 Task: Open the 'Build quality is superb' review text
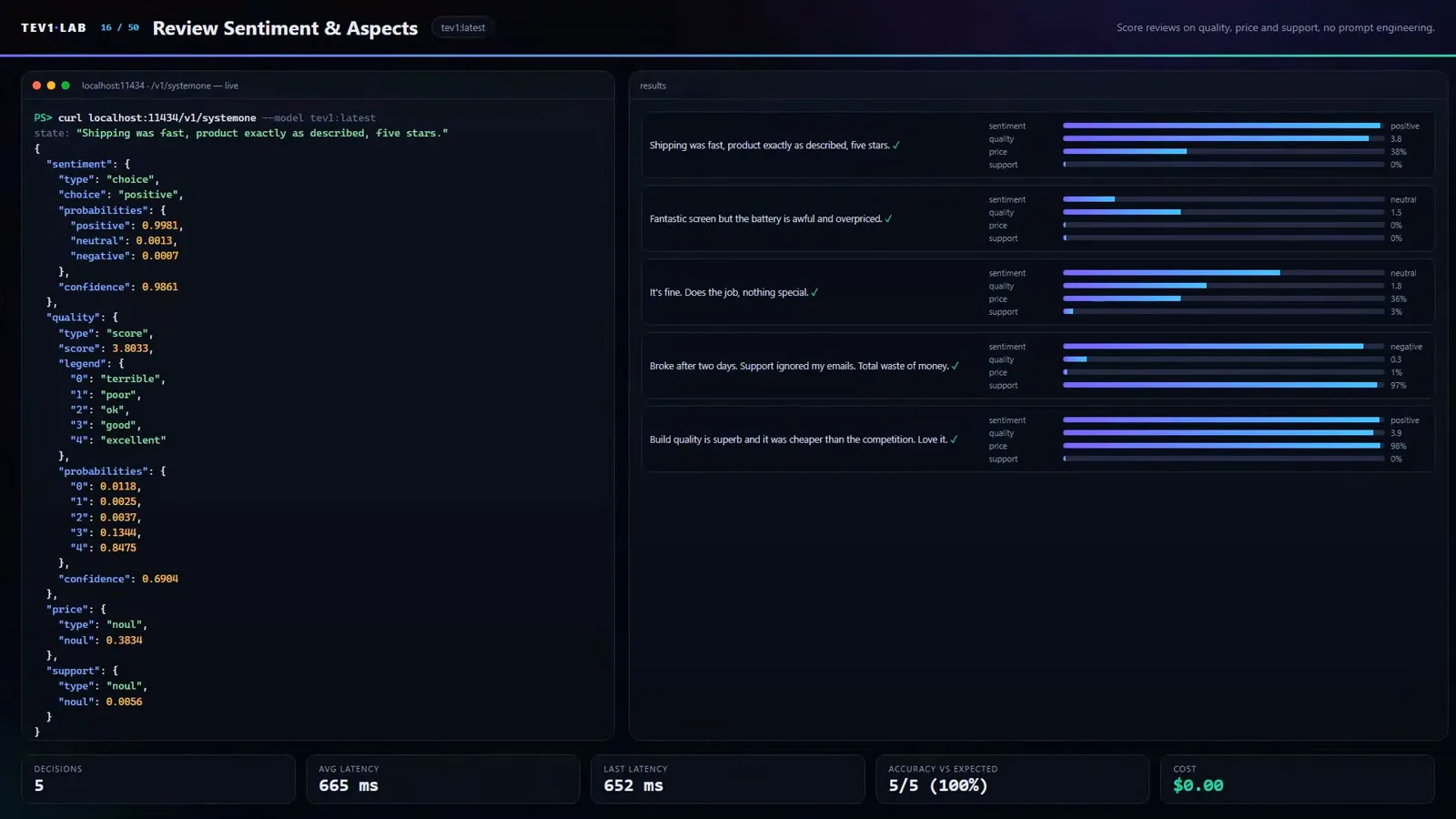pos(798,440)
